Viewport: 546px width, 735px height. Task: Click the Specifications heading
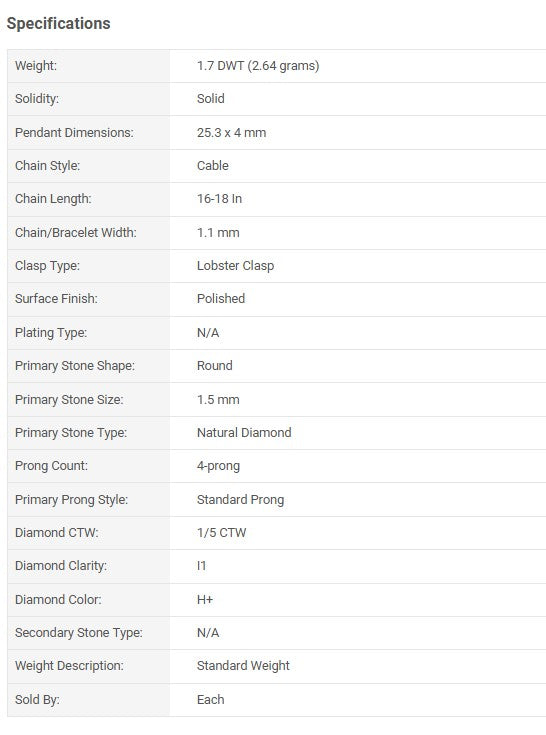pos(59,23)
